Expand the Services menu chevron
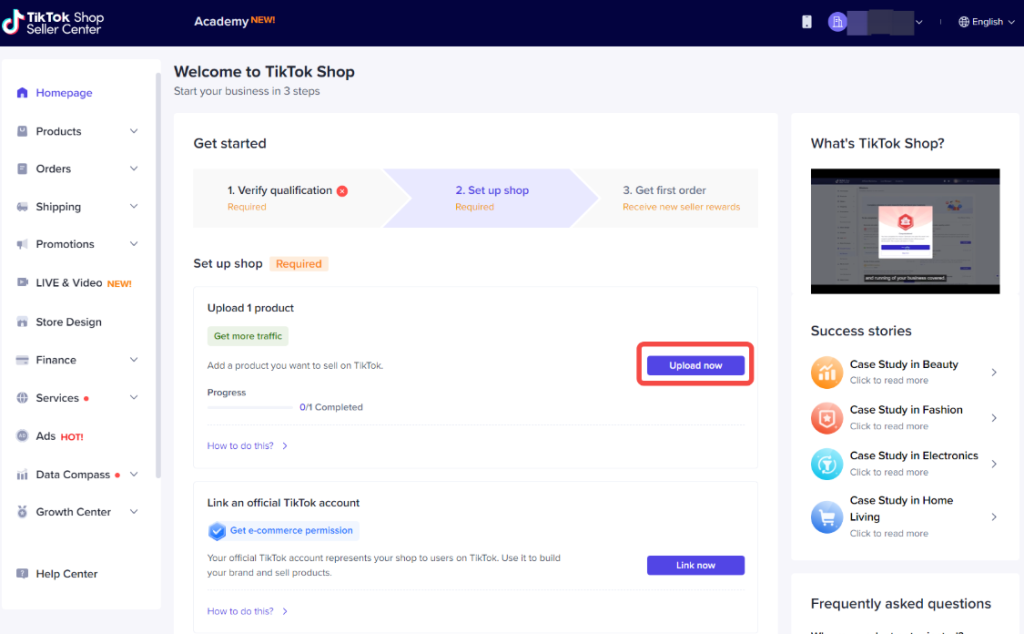Image resolution: width=1024 pixels, height=634 pixels. [x=134, y=398]
